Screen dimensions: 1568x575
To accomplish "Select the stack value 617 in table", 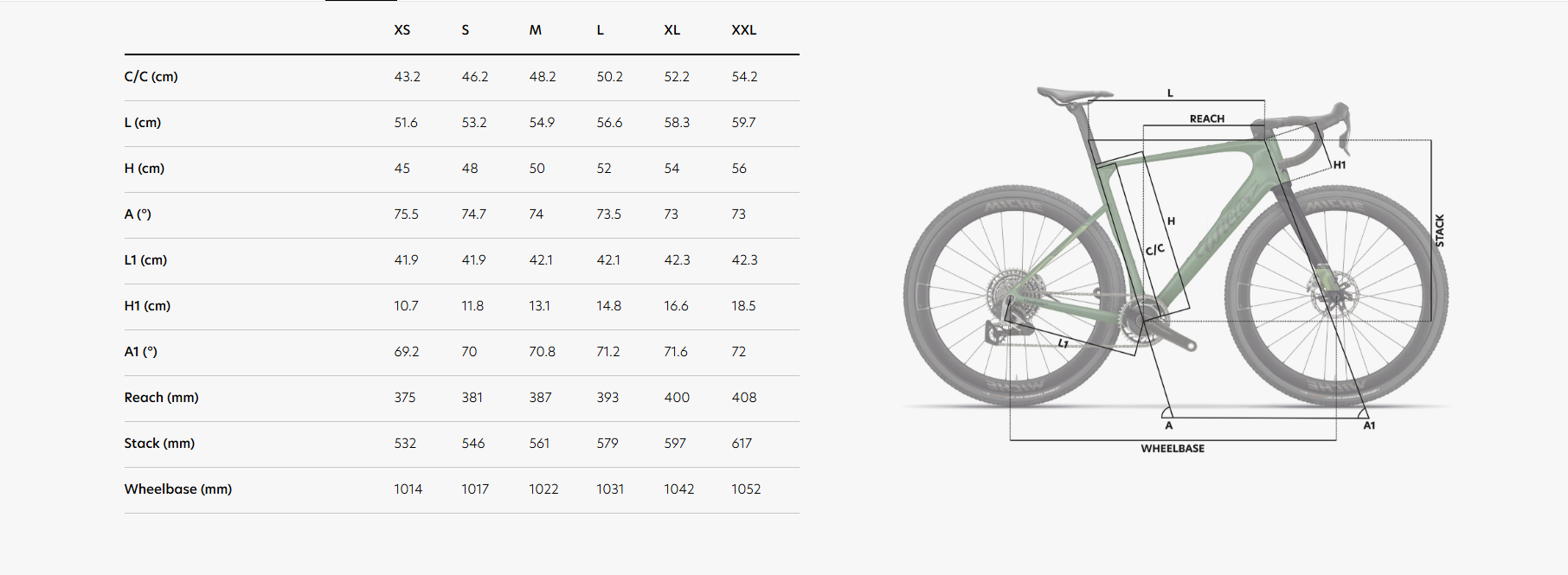I will [742, 444].
